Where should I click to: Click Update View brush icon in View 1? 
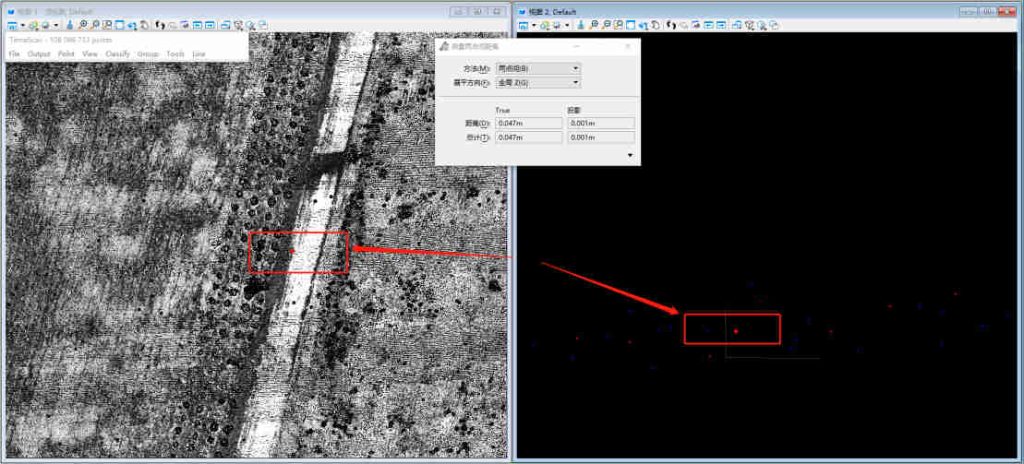[70, 25]
